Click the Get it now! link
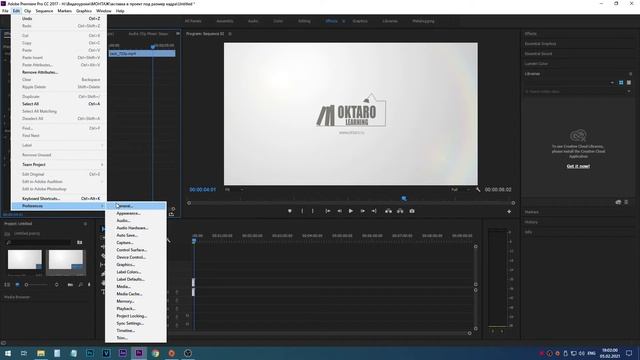Image resolution: width=640 pixels, height=360 pixels. (578, 166)
